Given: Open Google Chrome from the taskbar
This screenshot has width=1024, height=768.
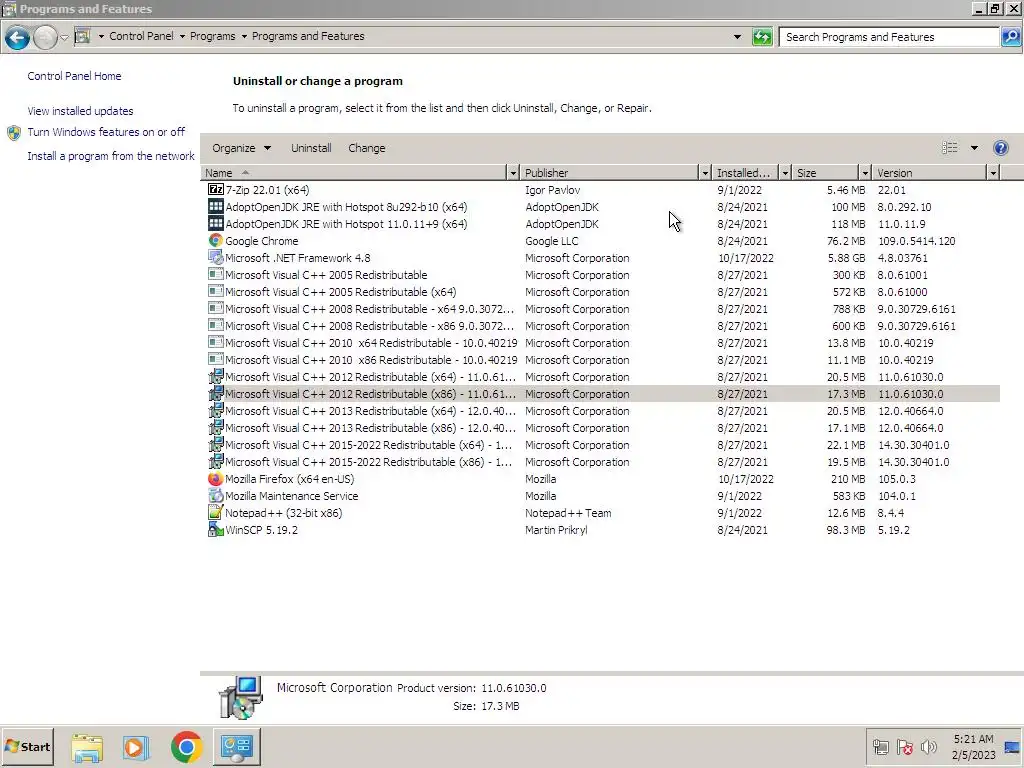Looking at the screenshot, I should pyautogui.click(x=187, y=747).
